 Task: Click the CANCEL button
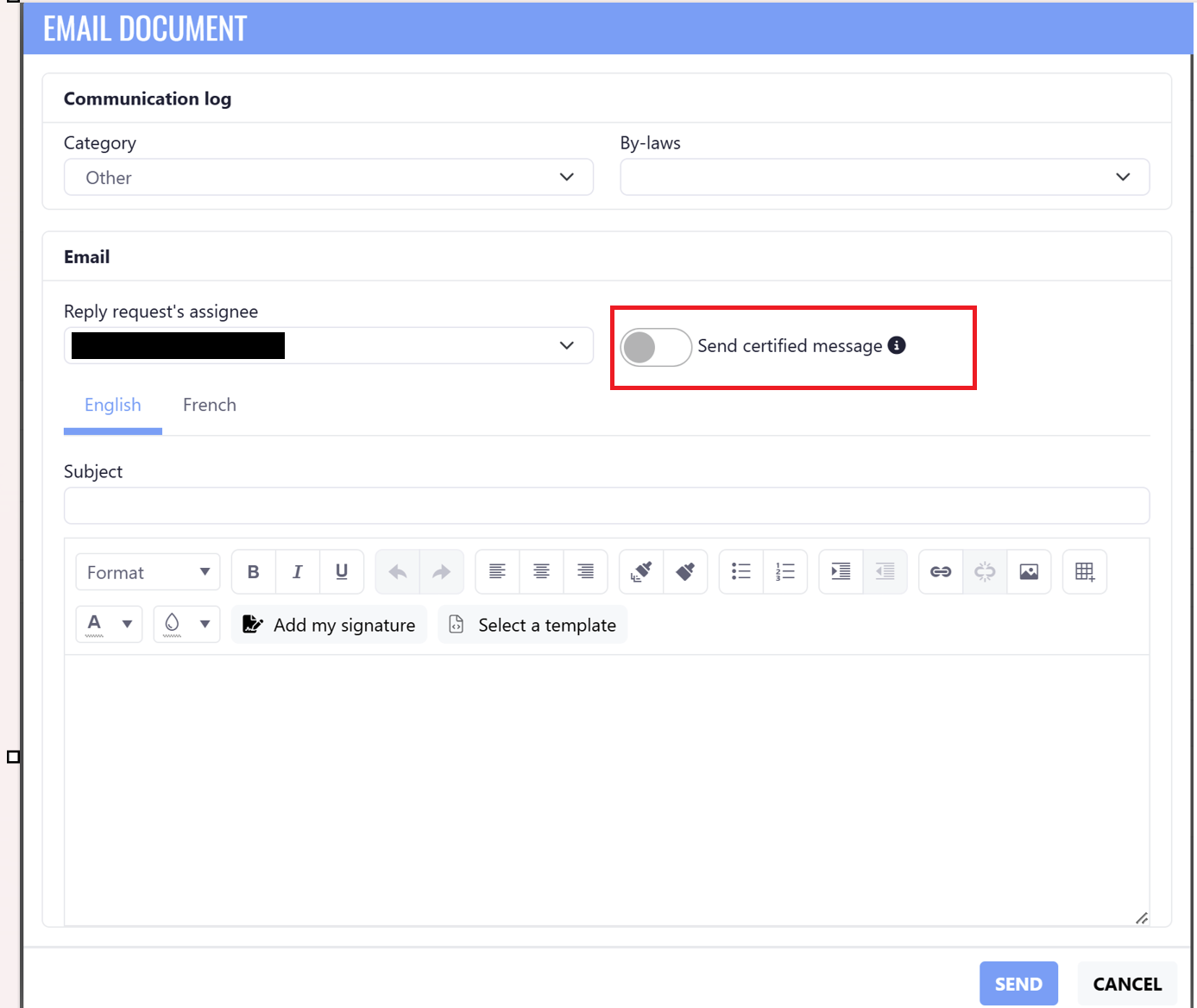[1127, 984]
